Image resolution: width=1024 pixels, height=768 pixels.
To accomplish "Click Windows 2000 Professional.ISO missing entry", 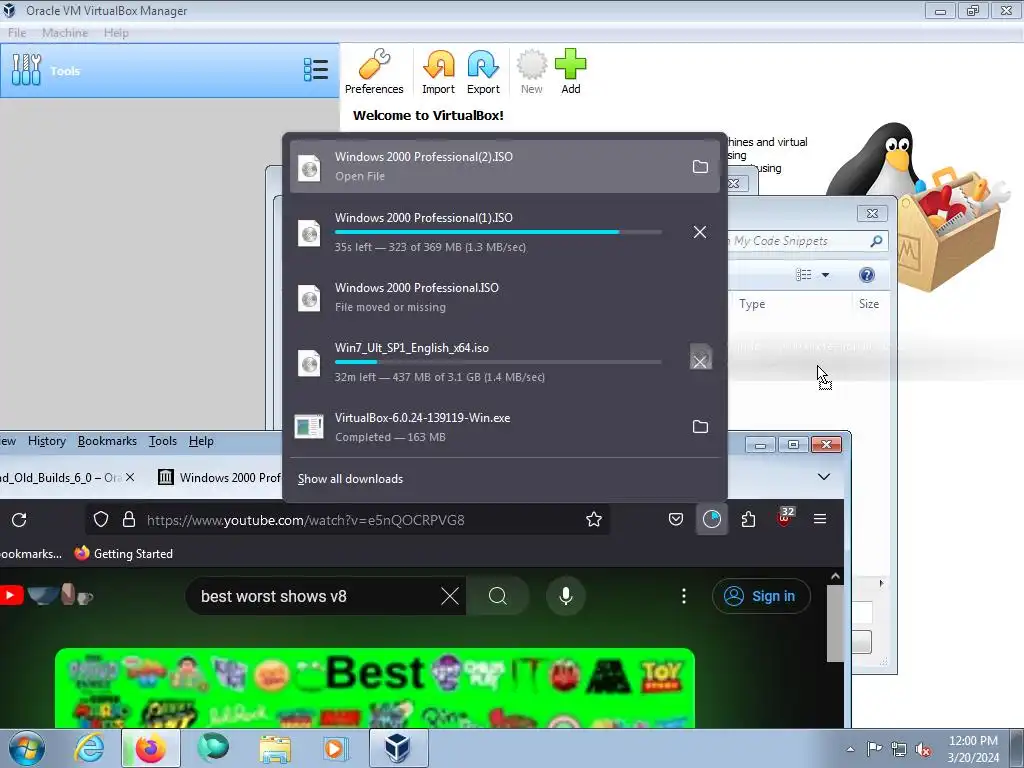I will coord(505,297).
